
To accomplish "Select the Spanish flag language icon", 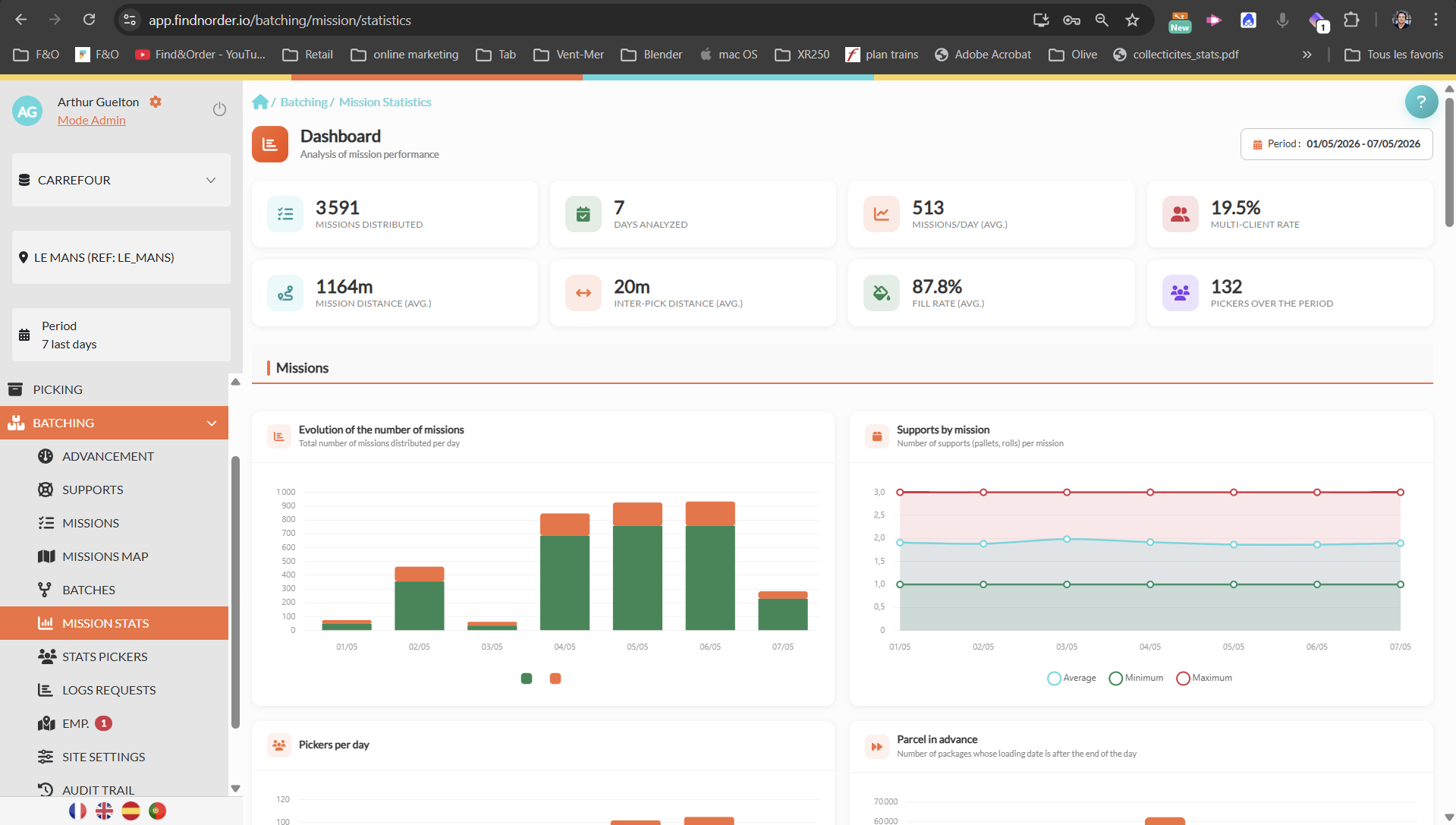I will 131,811.
